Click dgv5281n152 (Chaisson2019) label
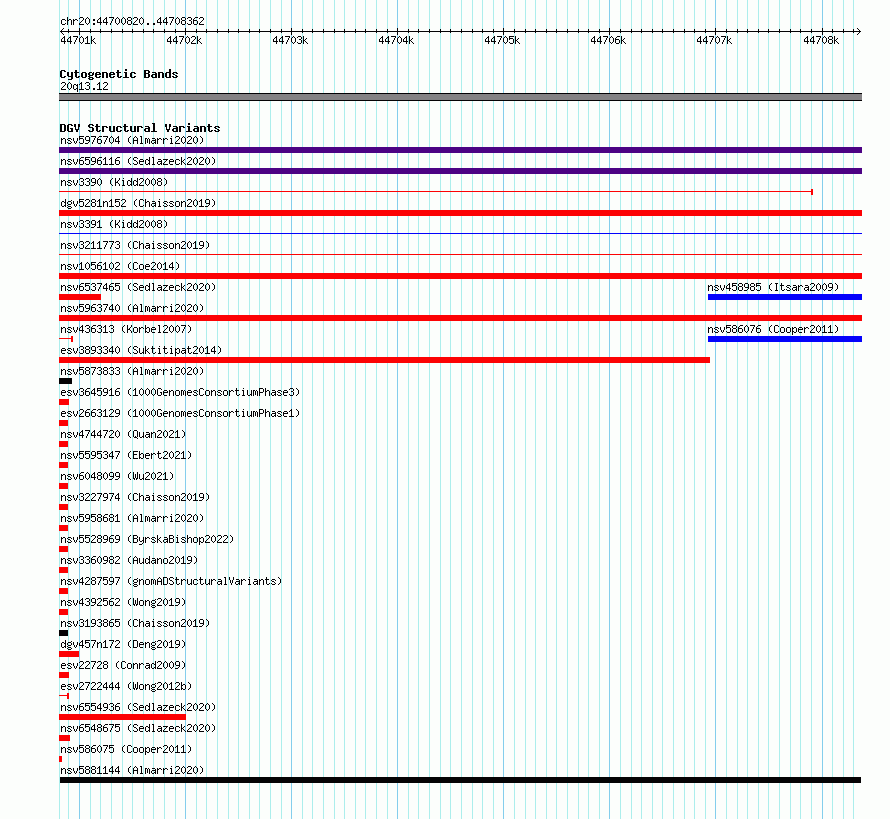Viewport: 890px width, 819px height. tap(138, 203)
